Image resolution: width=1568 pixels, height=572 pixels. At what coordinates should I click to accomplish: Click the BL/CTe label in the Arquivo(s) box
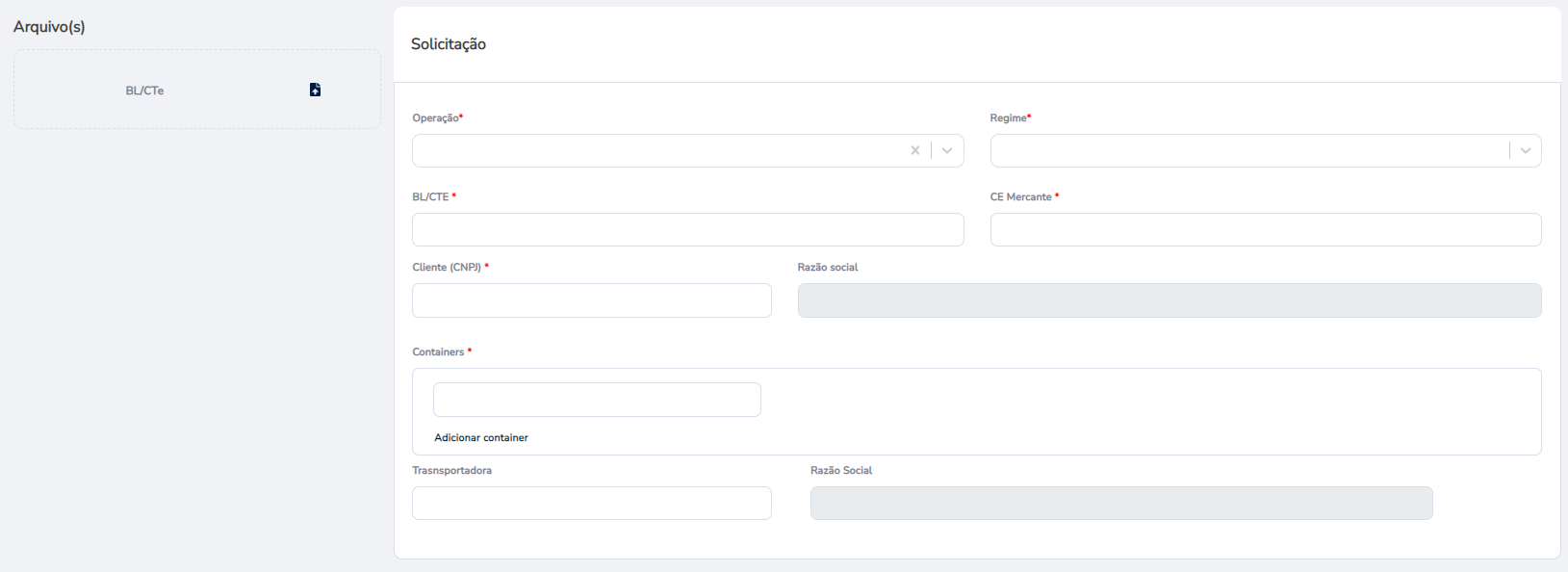[144, 91]
